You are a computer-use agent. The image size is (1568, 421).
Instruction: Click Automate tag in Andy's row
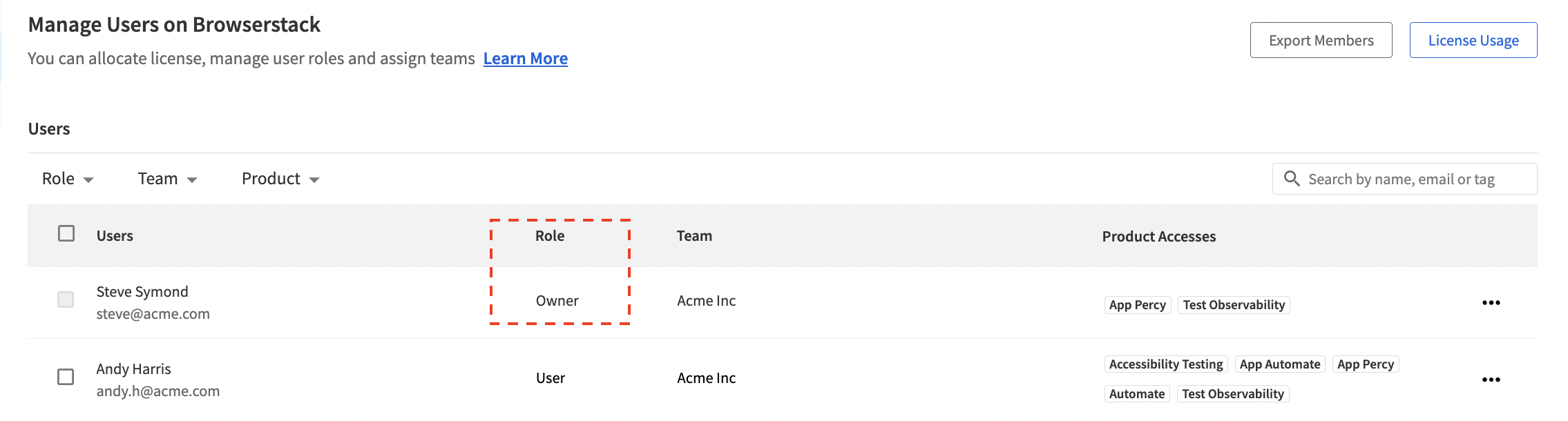click(x=1136, y=394)
